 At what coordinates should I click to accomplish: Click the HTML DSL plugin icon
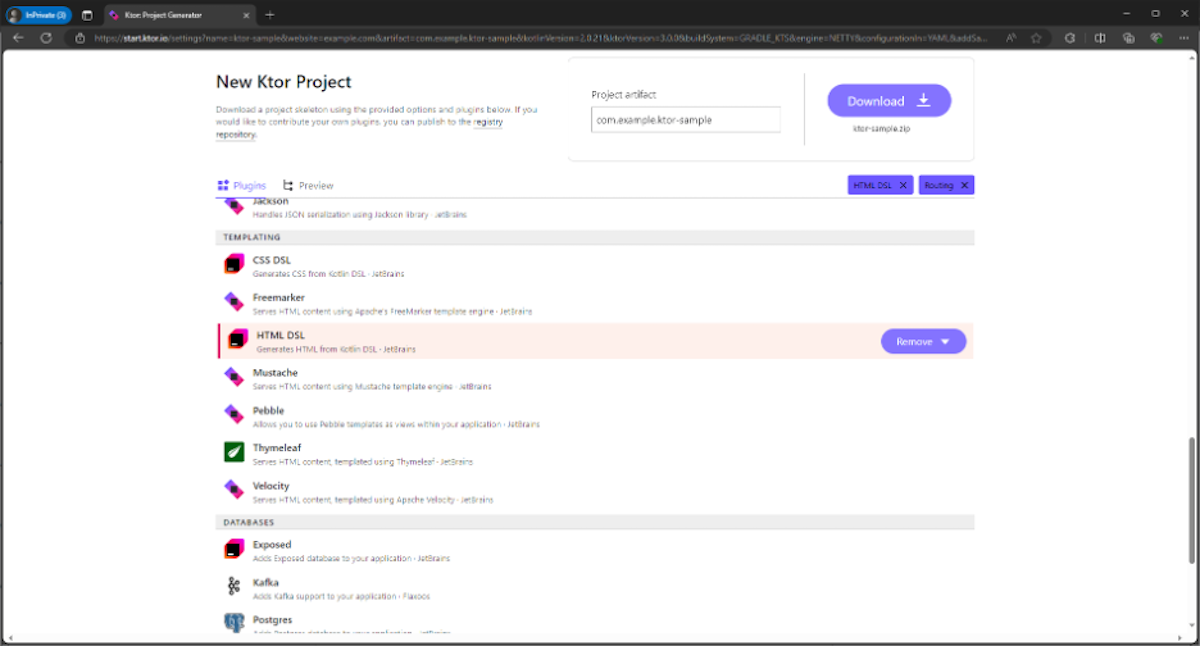(238, 340)
